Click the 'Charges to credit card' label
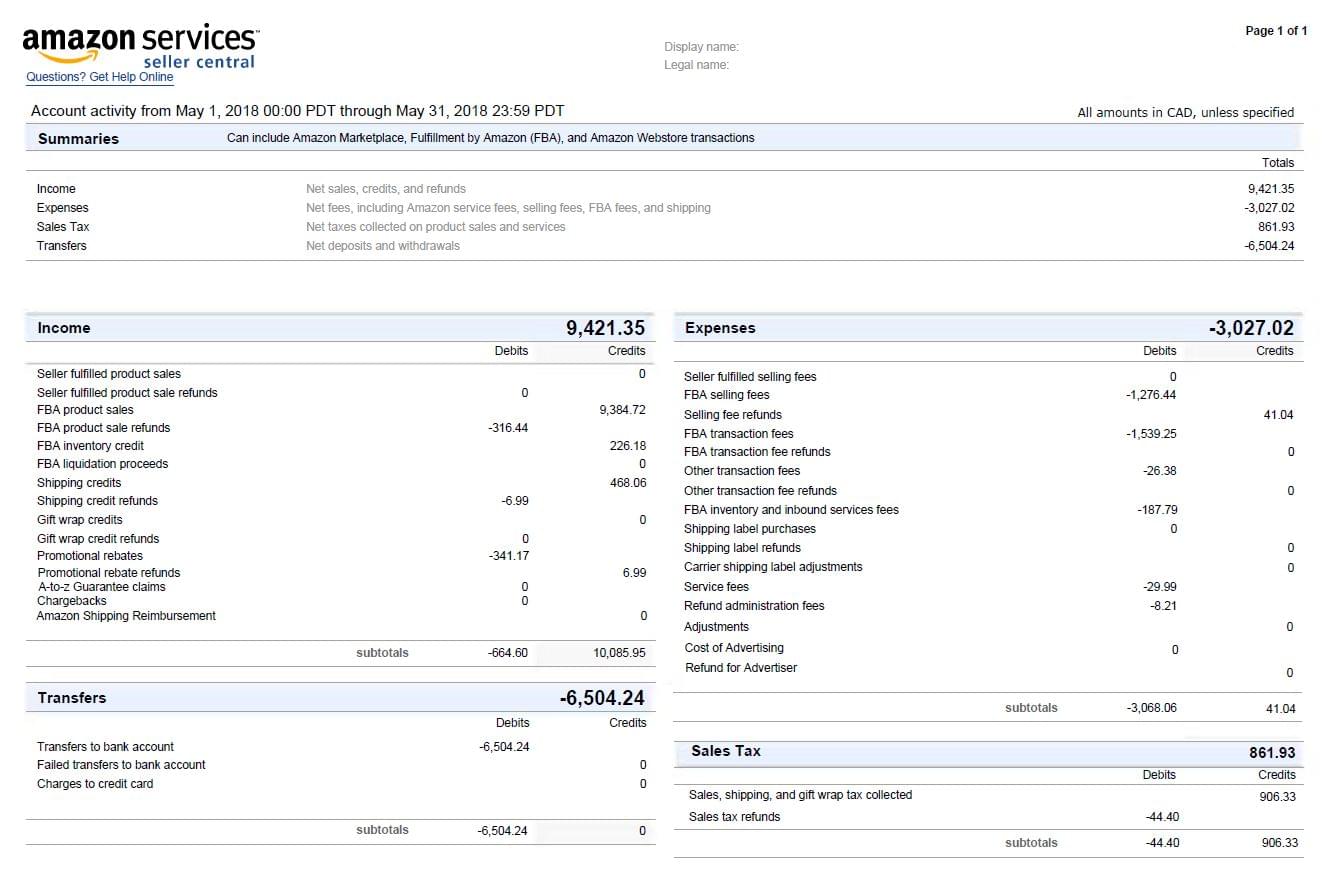The height and width of the screenshot is (878, 1331). [95, 784]
